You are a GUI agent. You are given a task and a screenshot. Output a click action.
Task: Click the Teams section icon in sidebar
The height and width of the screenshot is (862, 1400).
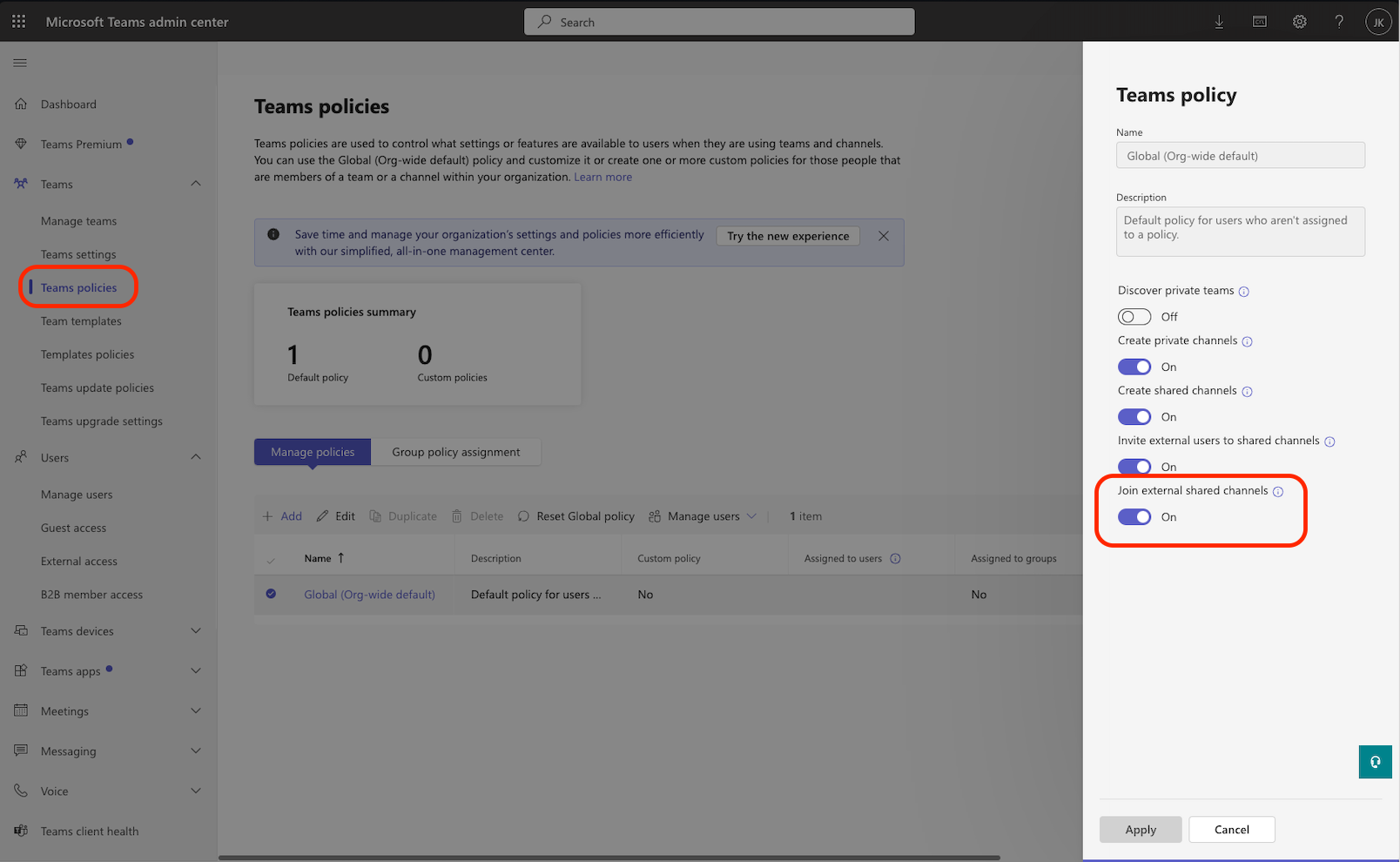click(x=21, y=184)
